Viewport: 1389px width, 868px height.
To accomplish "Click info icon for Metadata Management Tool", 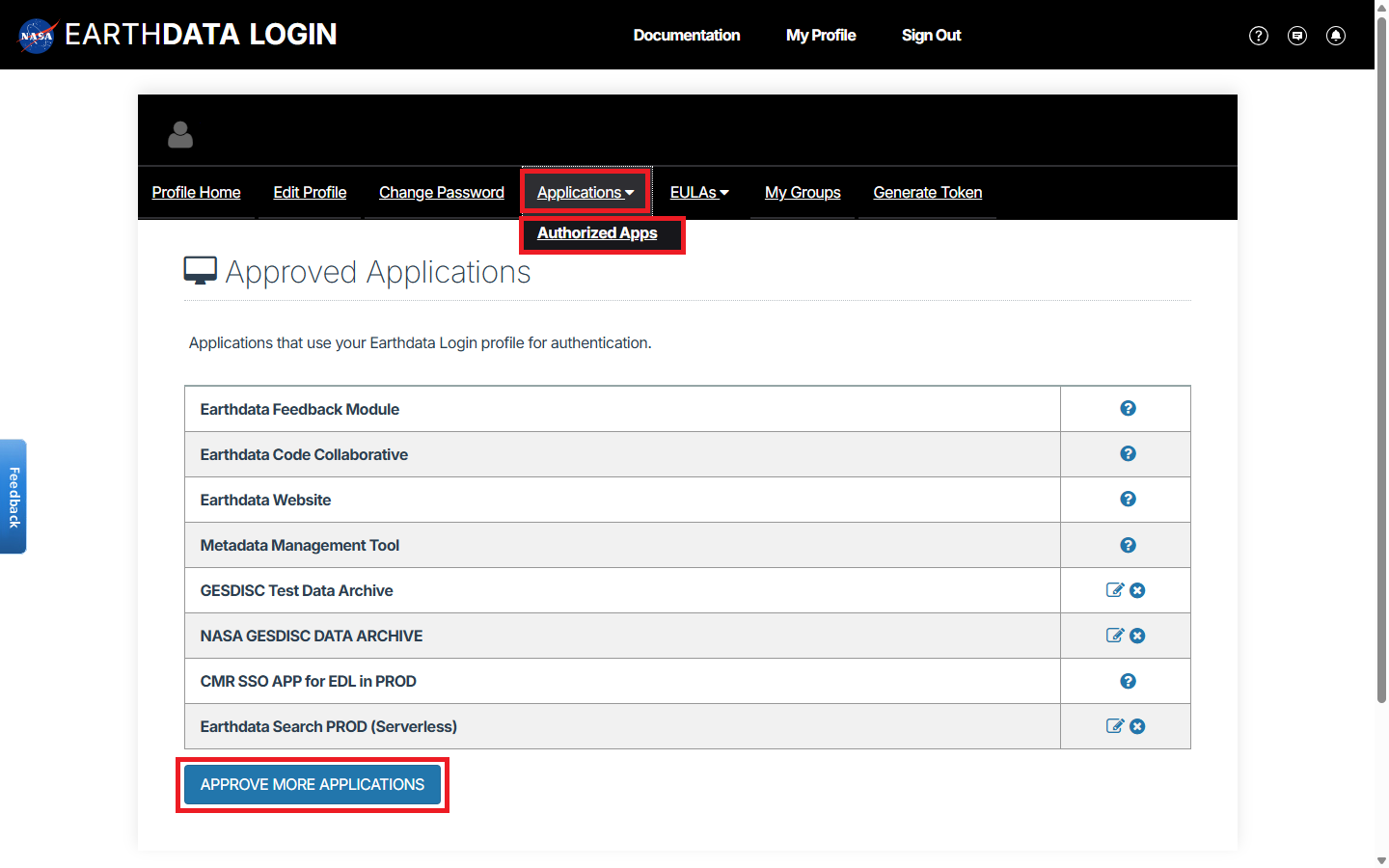I will [x=1128, y=545].
